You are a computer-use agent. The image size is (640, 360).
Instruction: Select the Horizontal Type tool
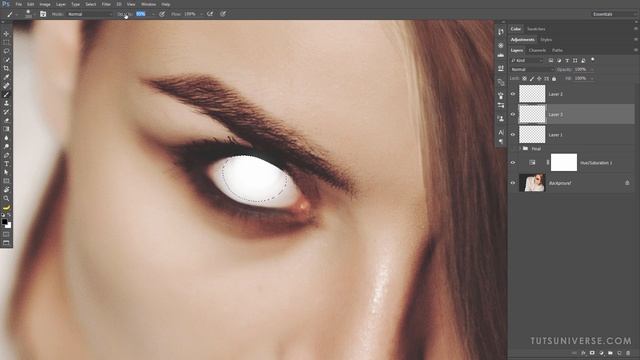point(6,164)
